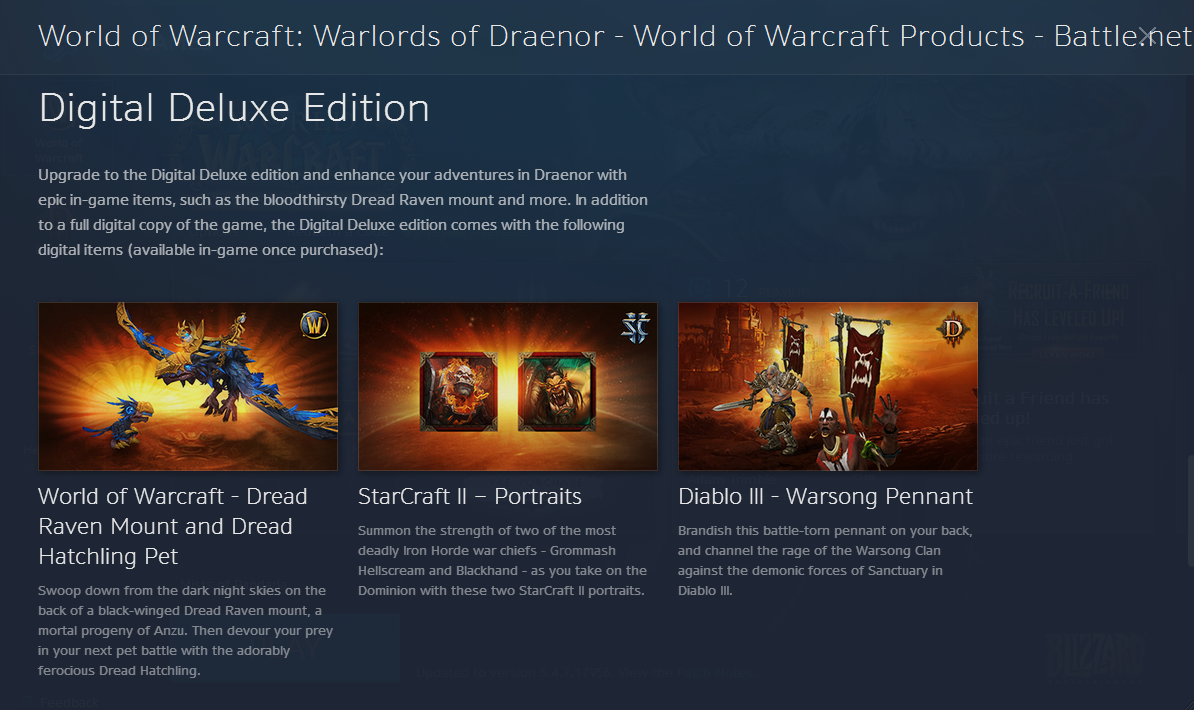Click the World of Warcraft logo badge

point(314,325)
